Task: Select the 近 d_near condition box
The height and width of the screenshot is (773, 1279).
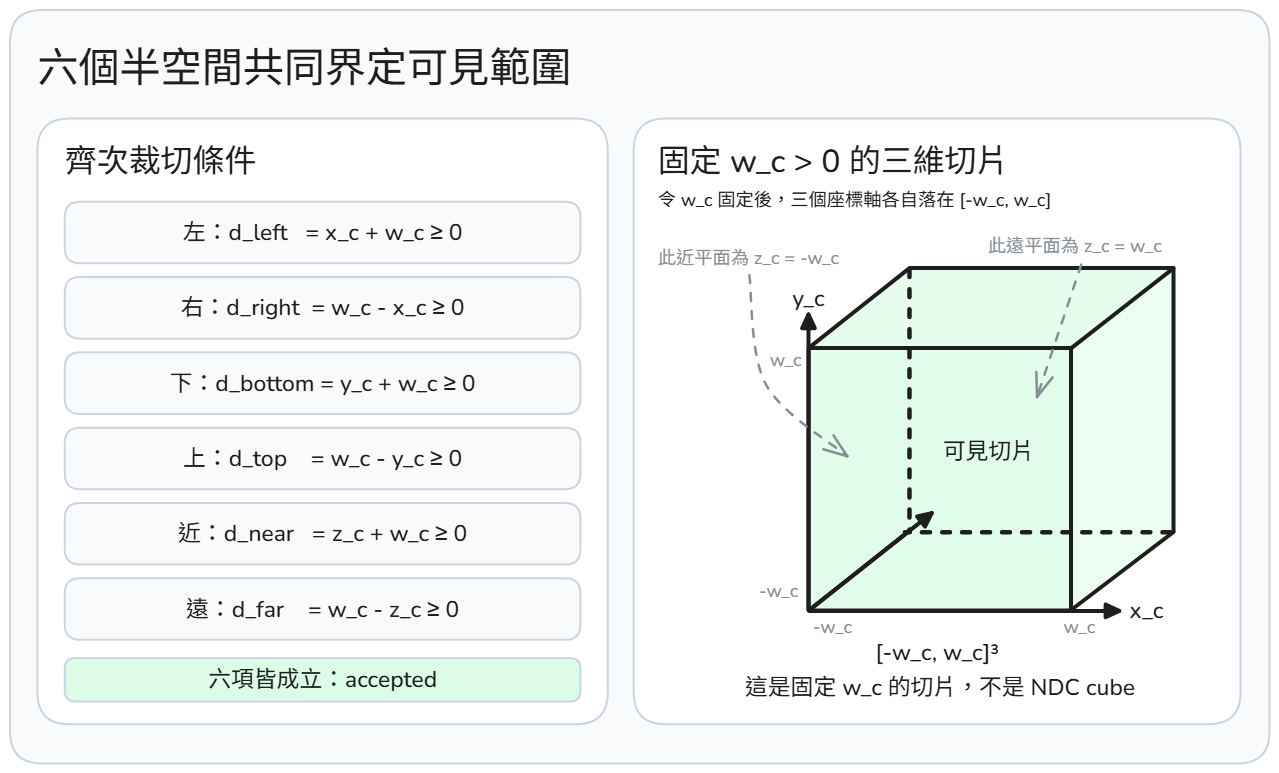Action: (322, 534)
